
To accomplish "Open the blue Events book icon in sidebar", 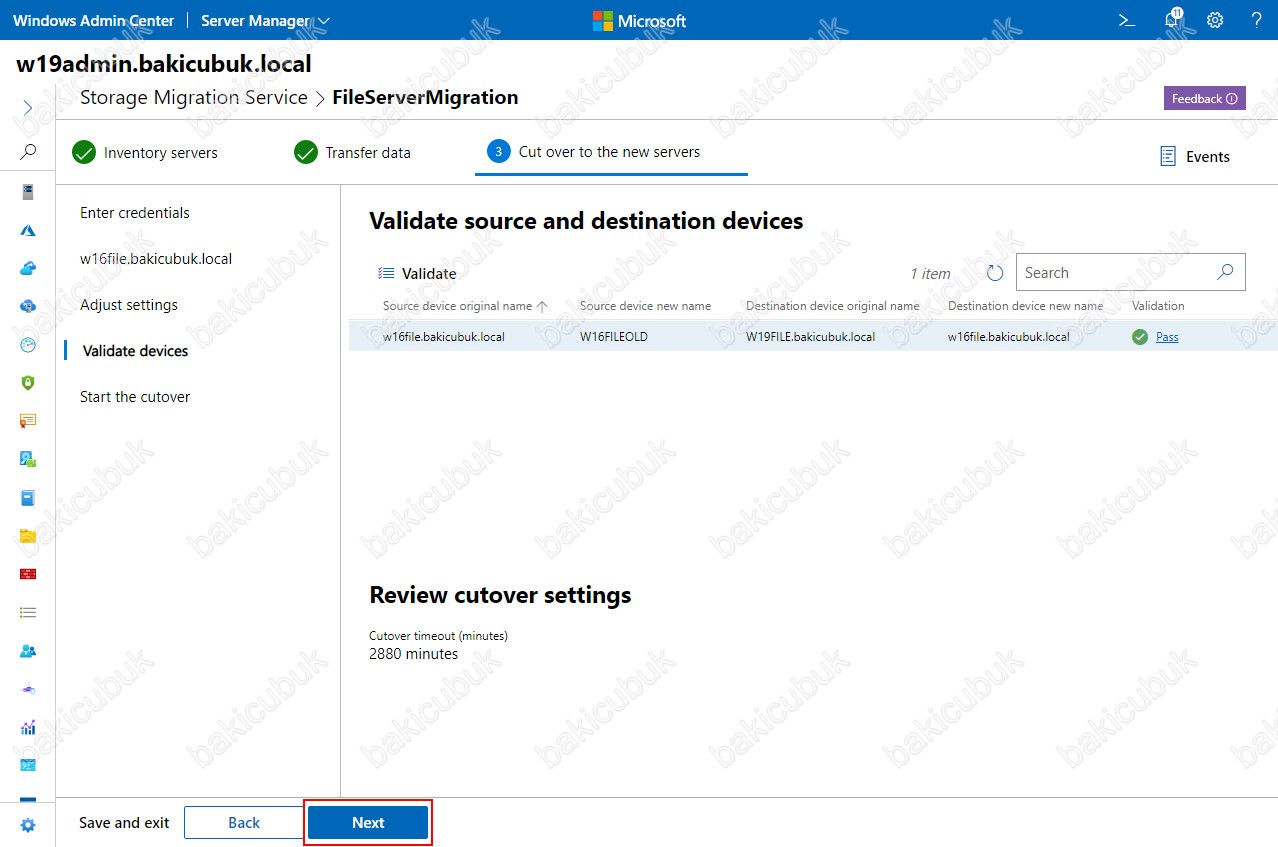I will tap(28, 497).
